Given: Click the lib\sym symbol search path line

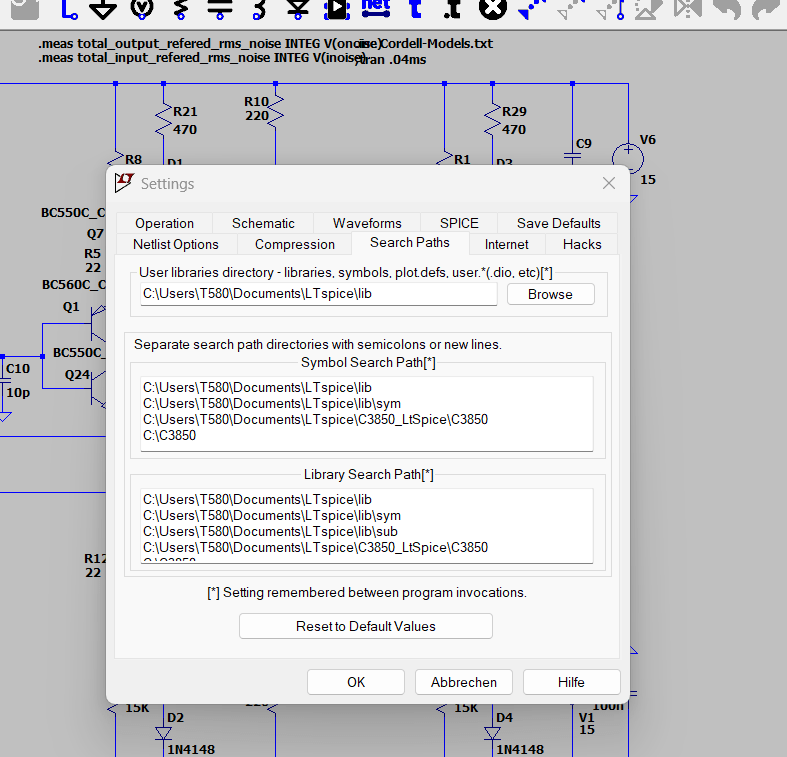Looking at the screenshot, I should pyautogui.click(x=272, y=404).
